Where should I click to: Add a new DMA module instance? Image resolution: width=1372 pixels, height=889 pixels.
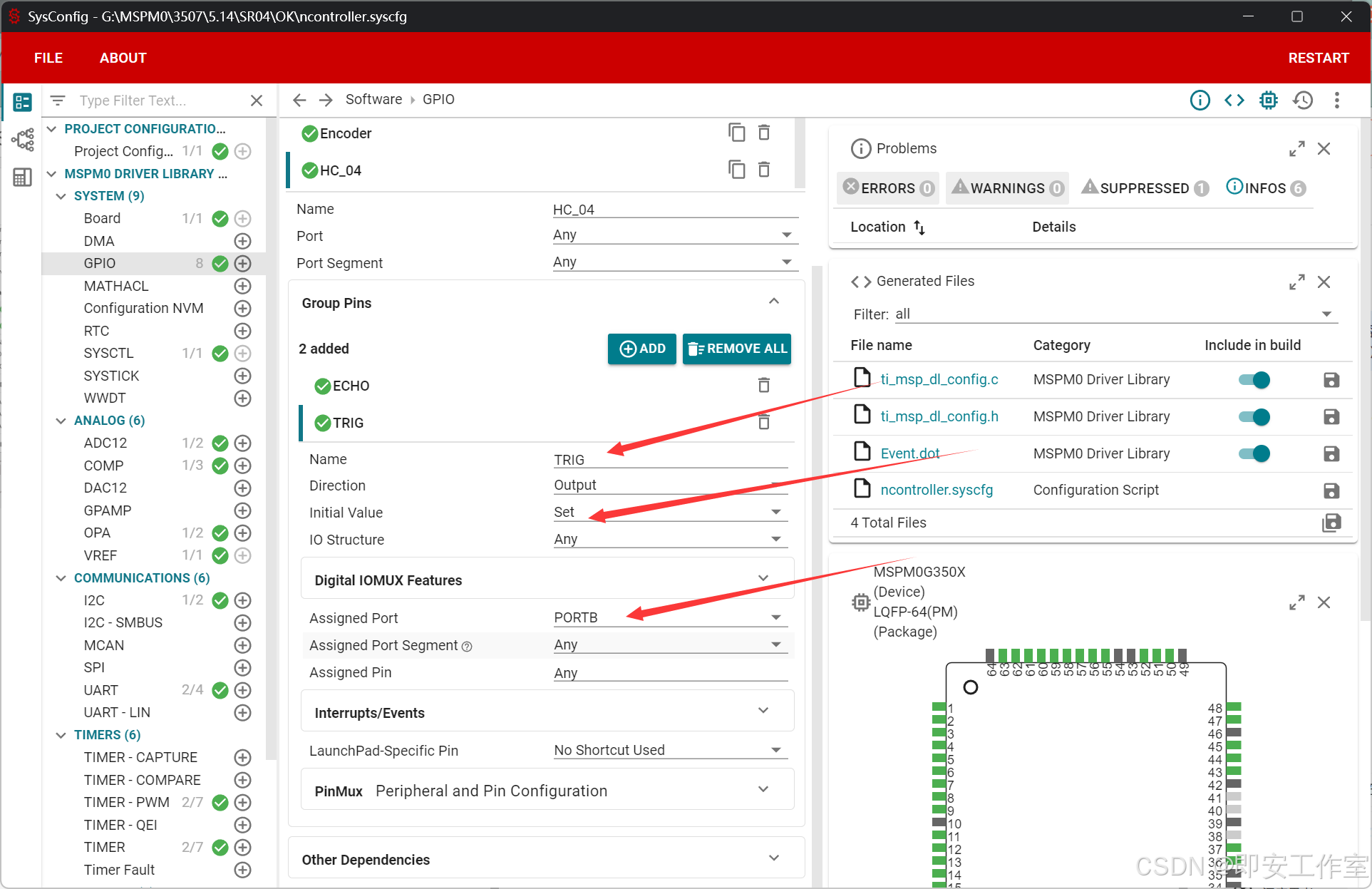tap(243, 241)
